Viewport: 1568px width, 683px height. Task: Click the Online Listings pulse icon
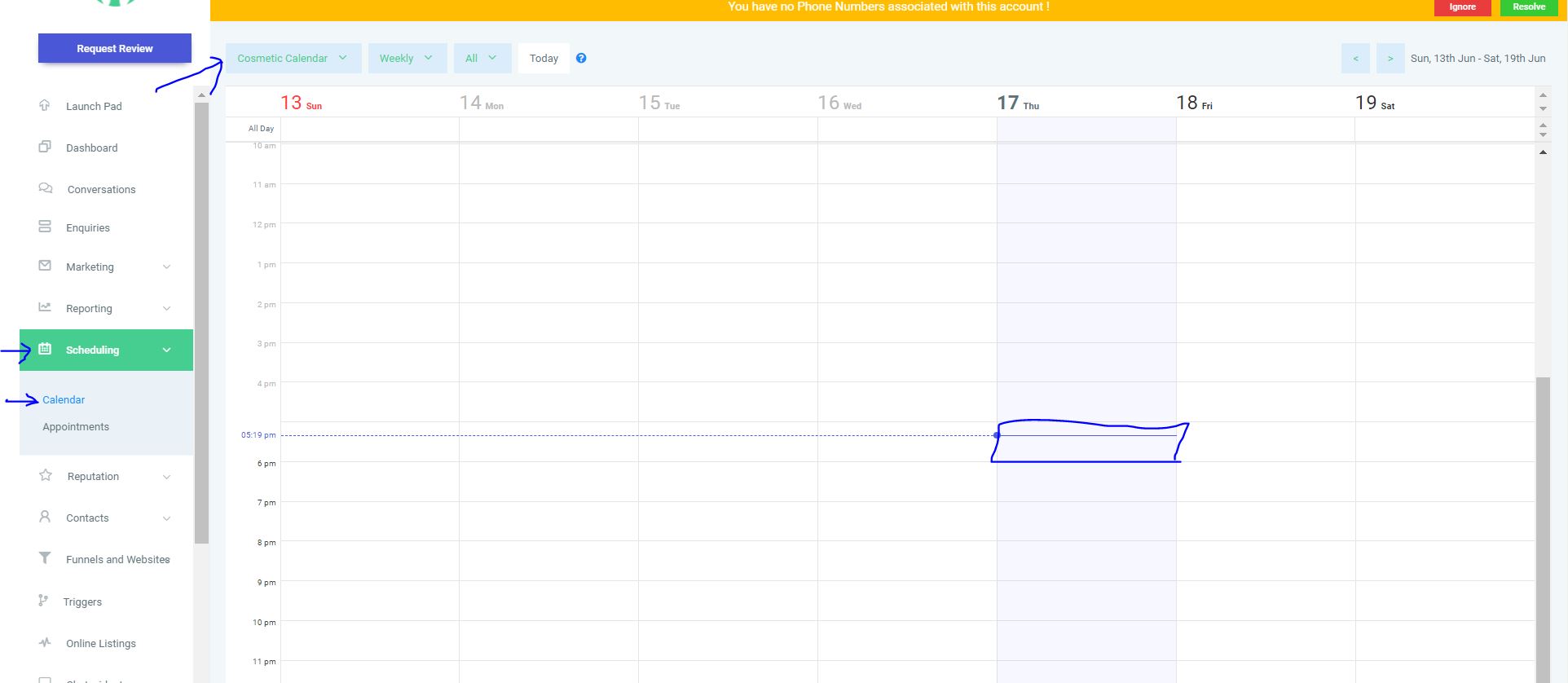(45, 642)
